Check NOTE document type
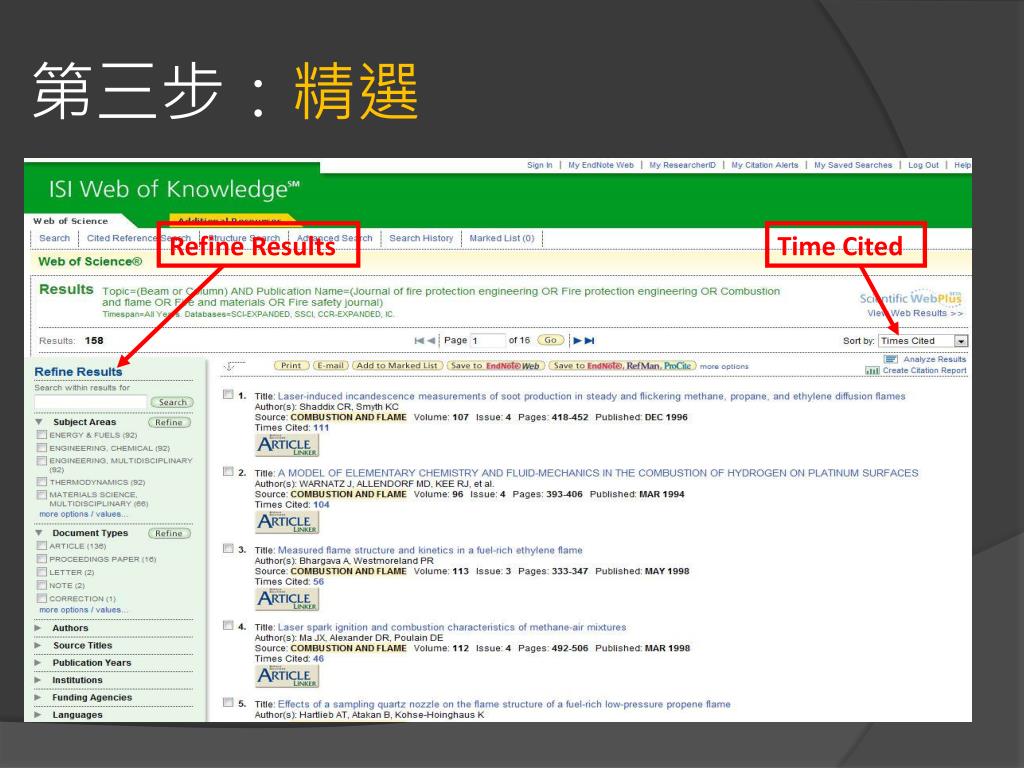The width and height of the screenshot is (1024, 768). pos(42,585)
